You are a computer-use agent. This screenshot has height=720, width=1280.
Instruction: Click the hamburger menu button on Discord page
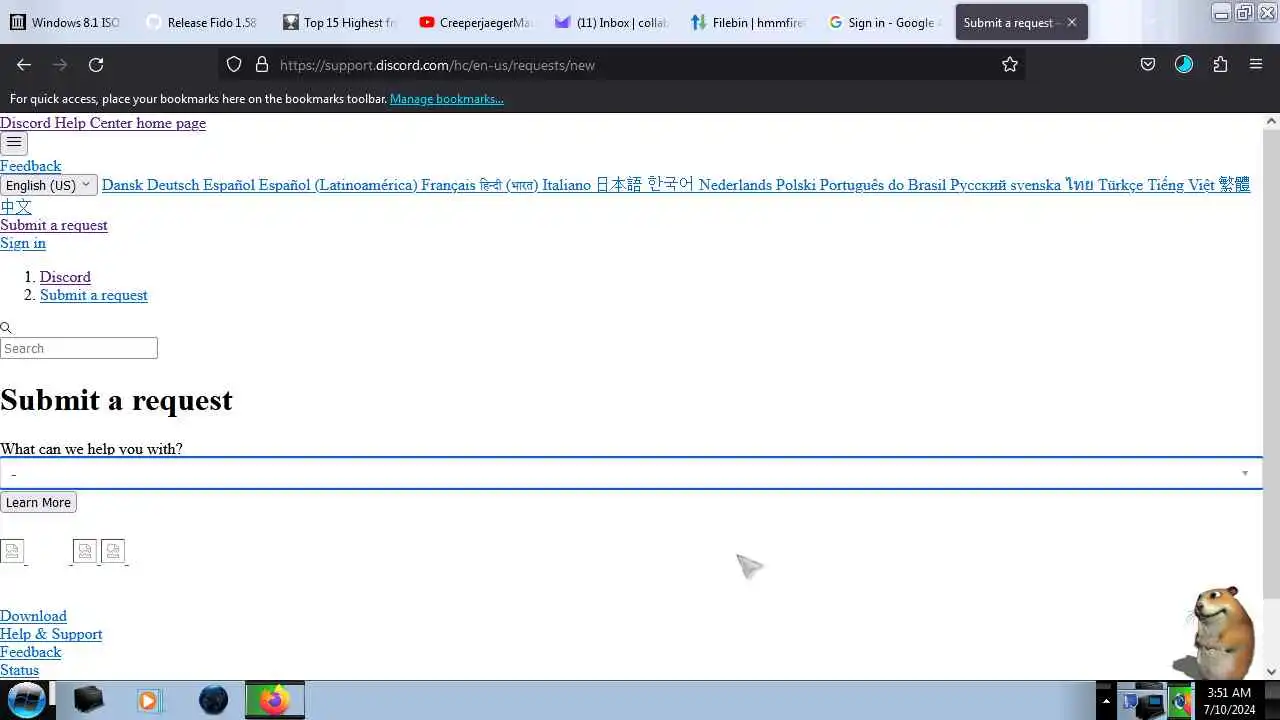point(14,143)
